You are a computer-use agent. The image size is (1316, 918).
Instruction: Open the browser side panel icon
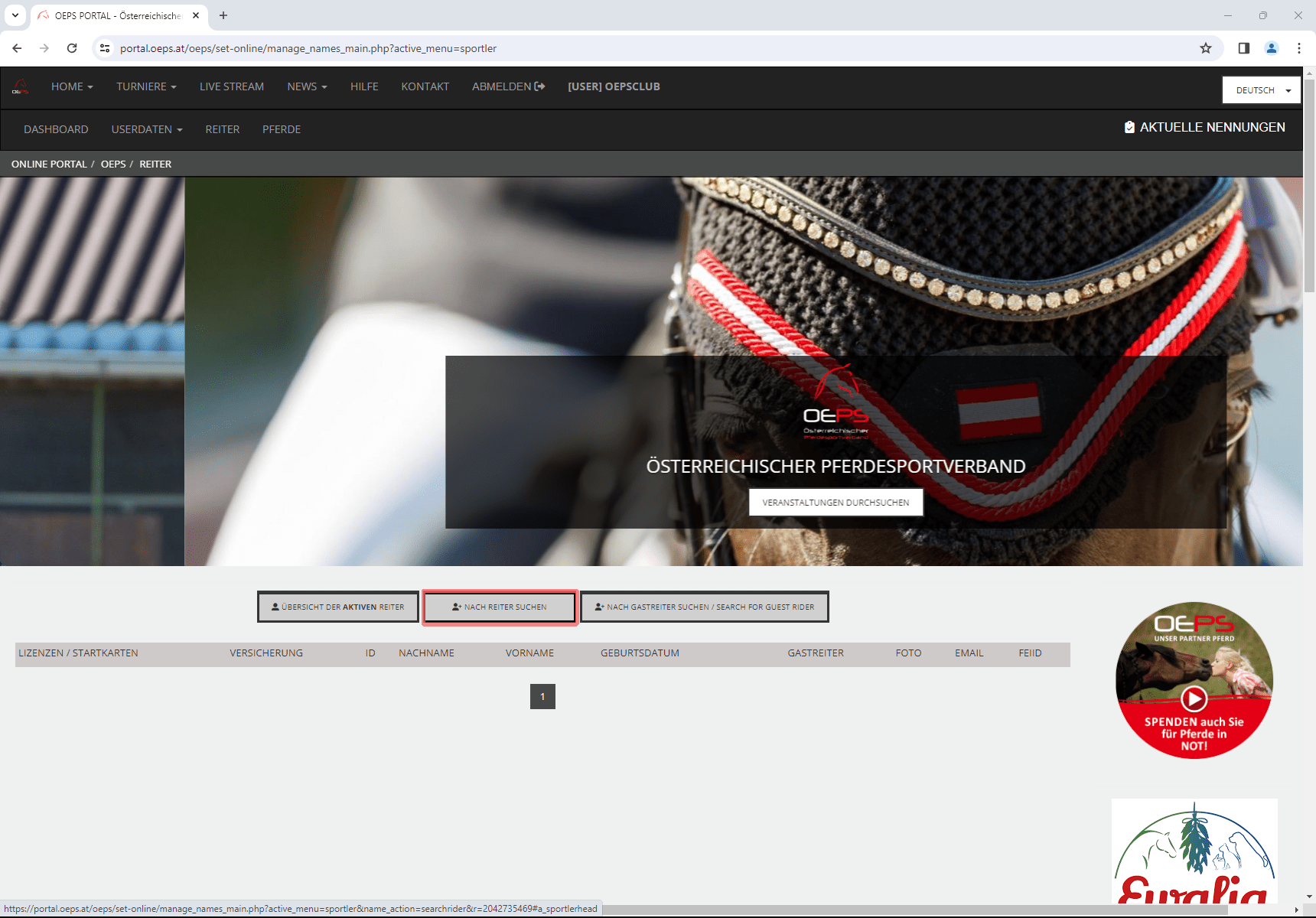[1244, 48]
